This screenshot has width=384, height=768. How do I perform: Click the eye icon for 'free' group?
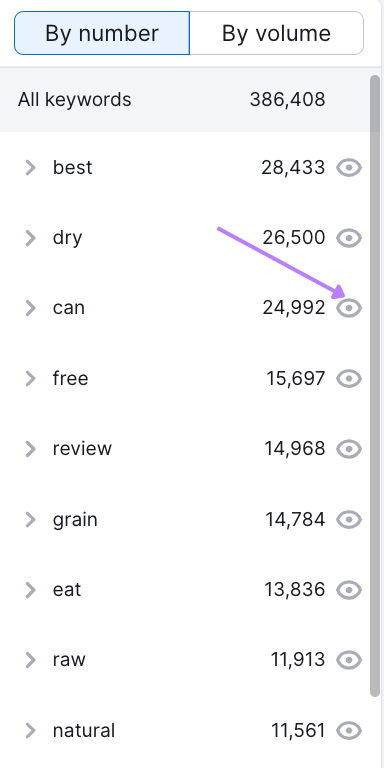(x=349, y=379)
